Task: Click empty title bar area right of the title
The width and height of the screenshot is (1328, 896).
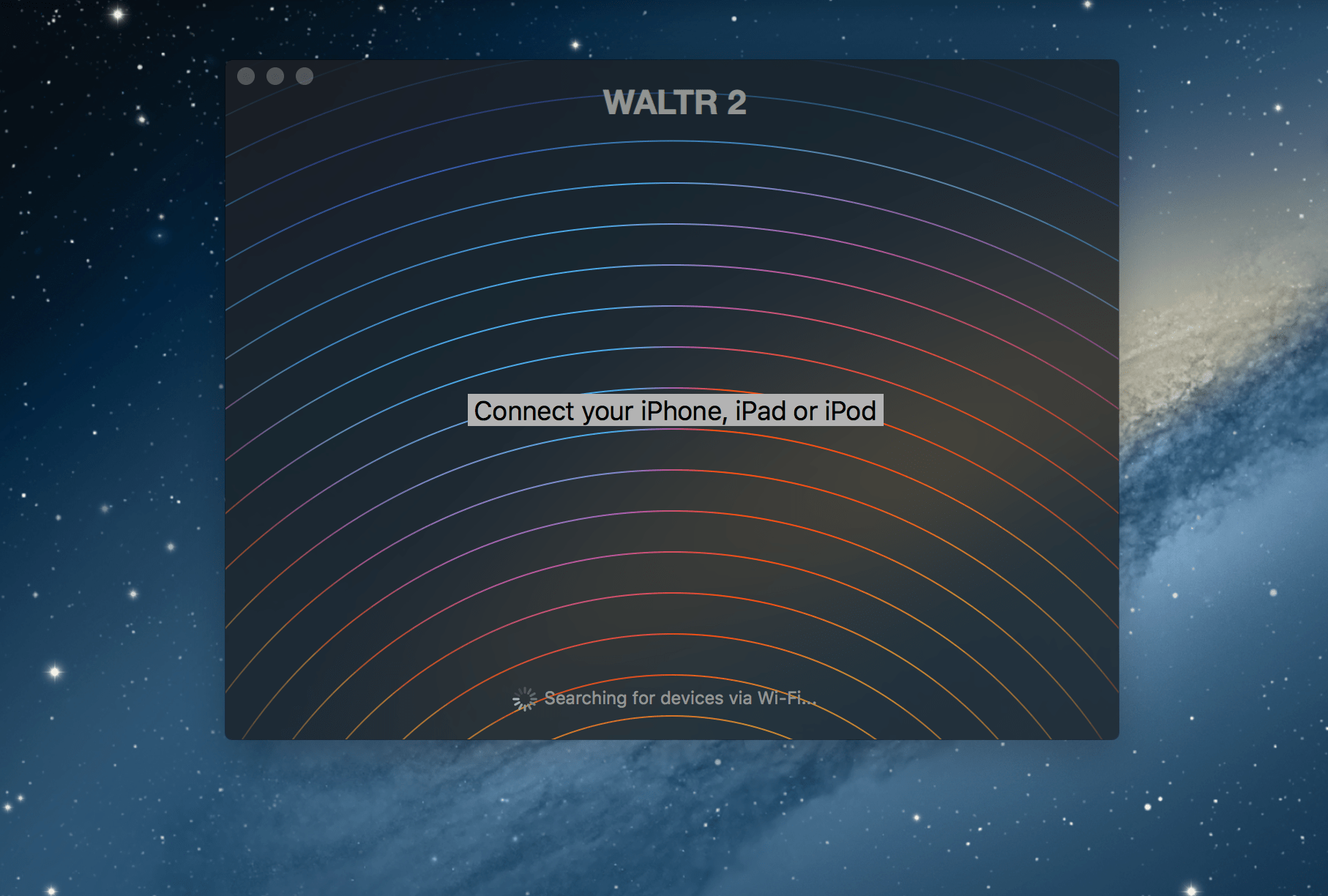Action: coord(952,81)
